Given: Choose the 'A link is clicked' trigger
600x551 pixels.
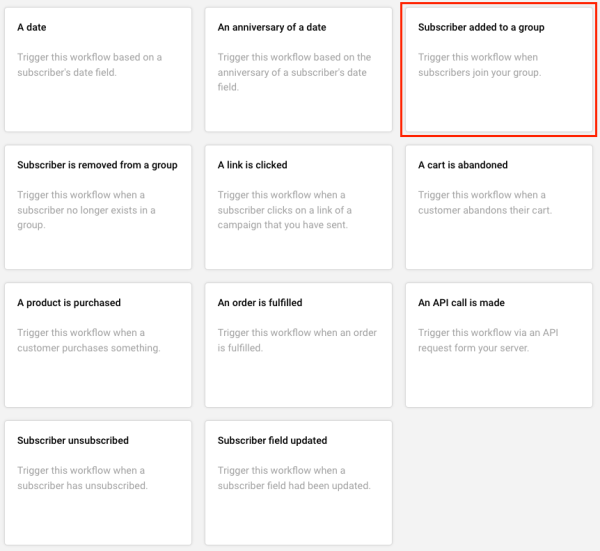Looking at the screenshot, I should pos(298,207).
